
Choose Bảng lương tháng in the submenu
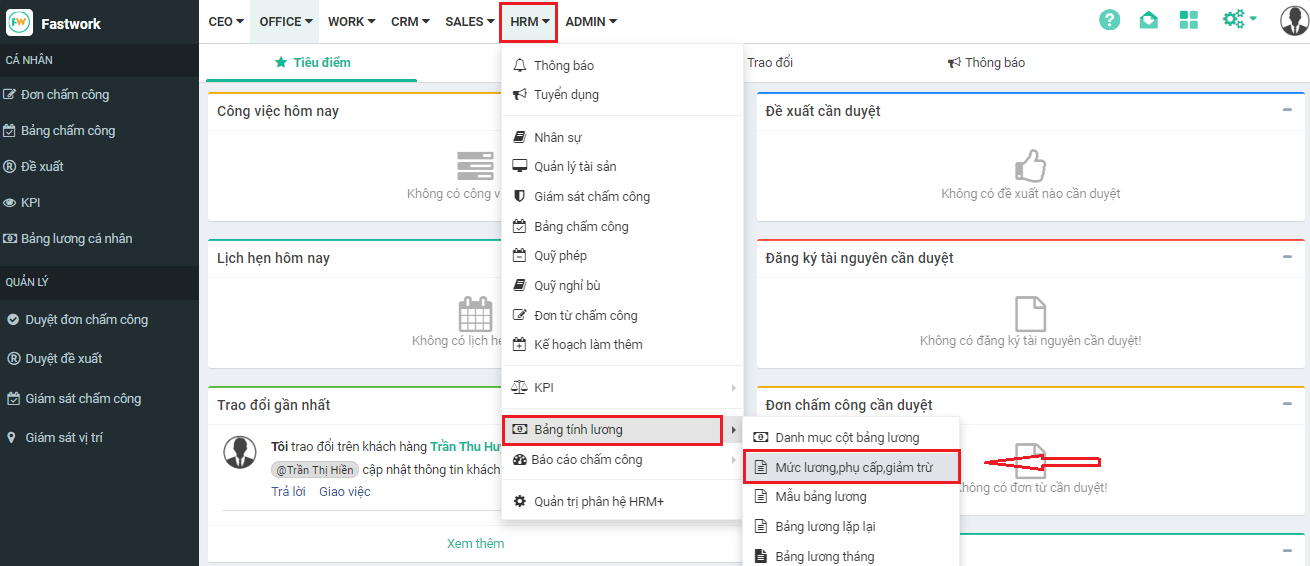click(x=824, y=556)
